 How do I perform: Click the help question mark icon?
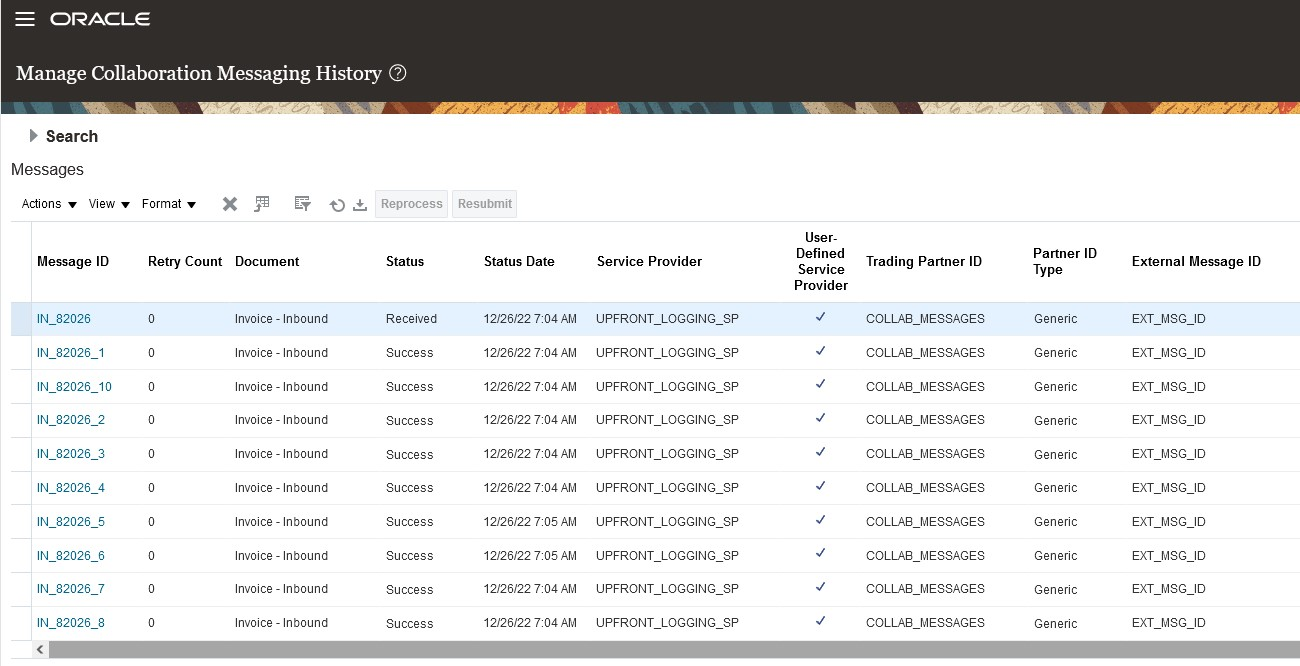tap(398, 73)
